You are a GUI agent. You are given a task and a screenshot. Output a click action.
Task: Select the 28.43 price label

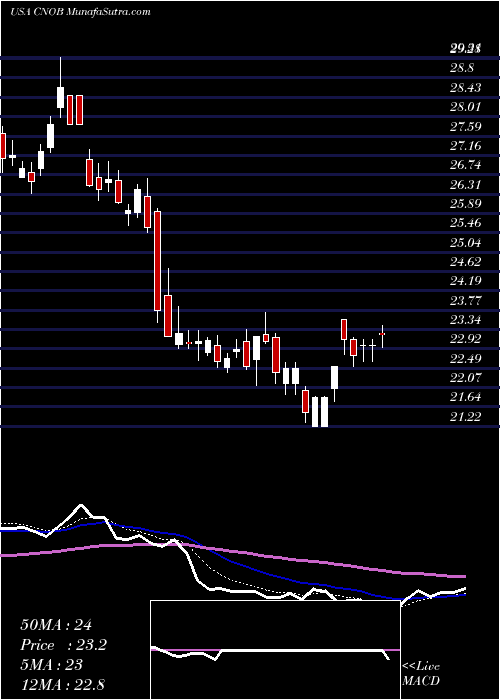click(x=466, y=88)
